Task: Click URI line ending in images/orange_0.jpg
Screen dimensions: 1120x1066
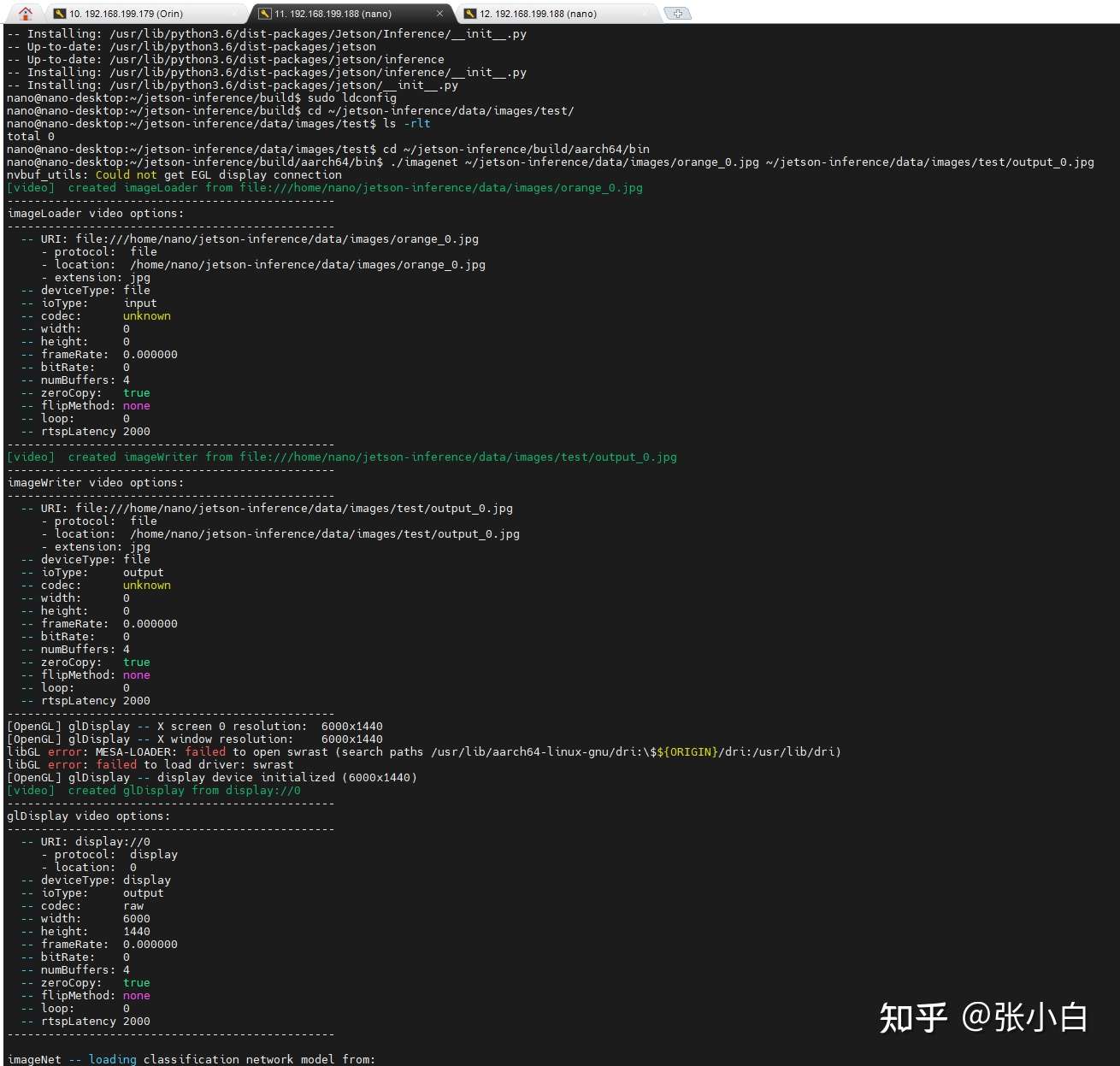Action: (x=250, y=239)
